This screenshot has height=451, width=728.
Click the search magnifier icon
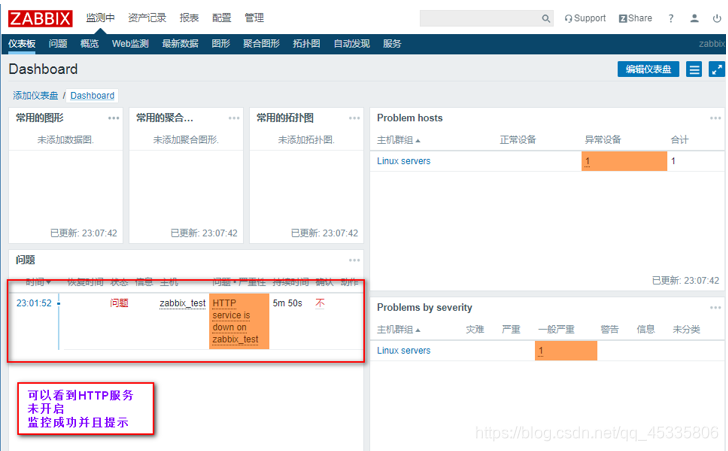click(546, 19)
